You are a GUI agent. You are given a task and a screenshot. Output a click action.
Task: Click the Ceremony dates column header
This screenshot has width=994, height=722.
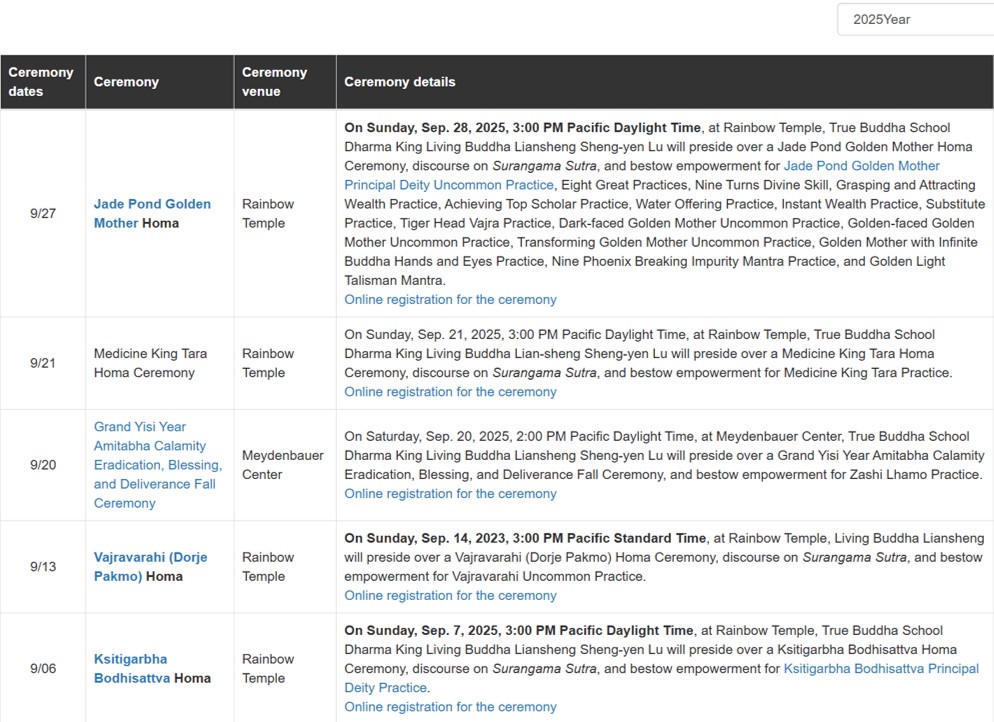click(x=43, y=82)
